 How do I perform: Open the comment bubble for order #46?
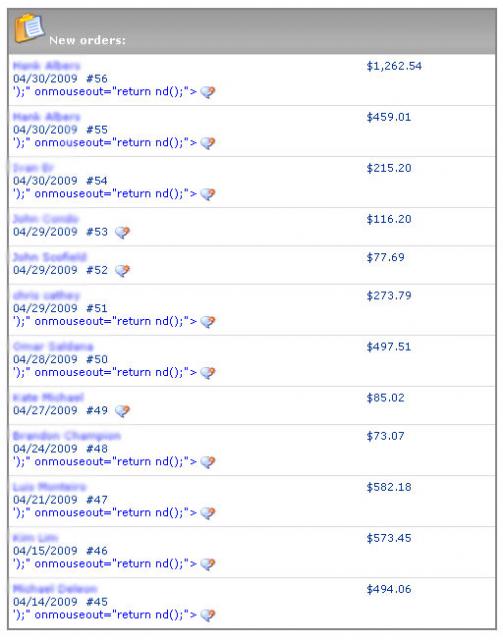[x=207, y=564]
